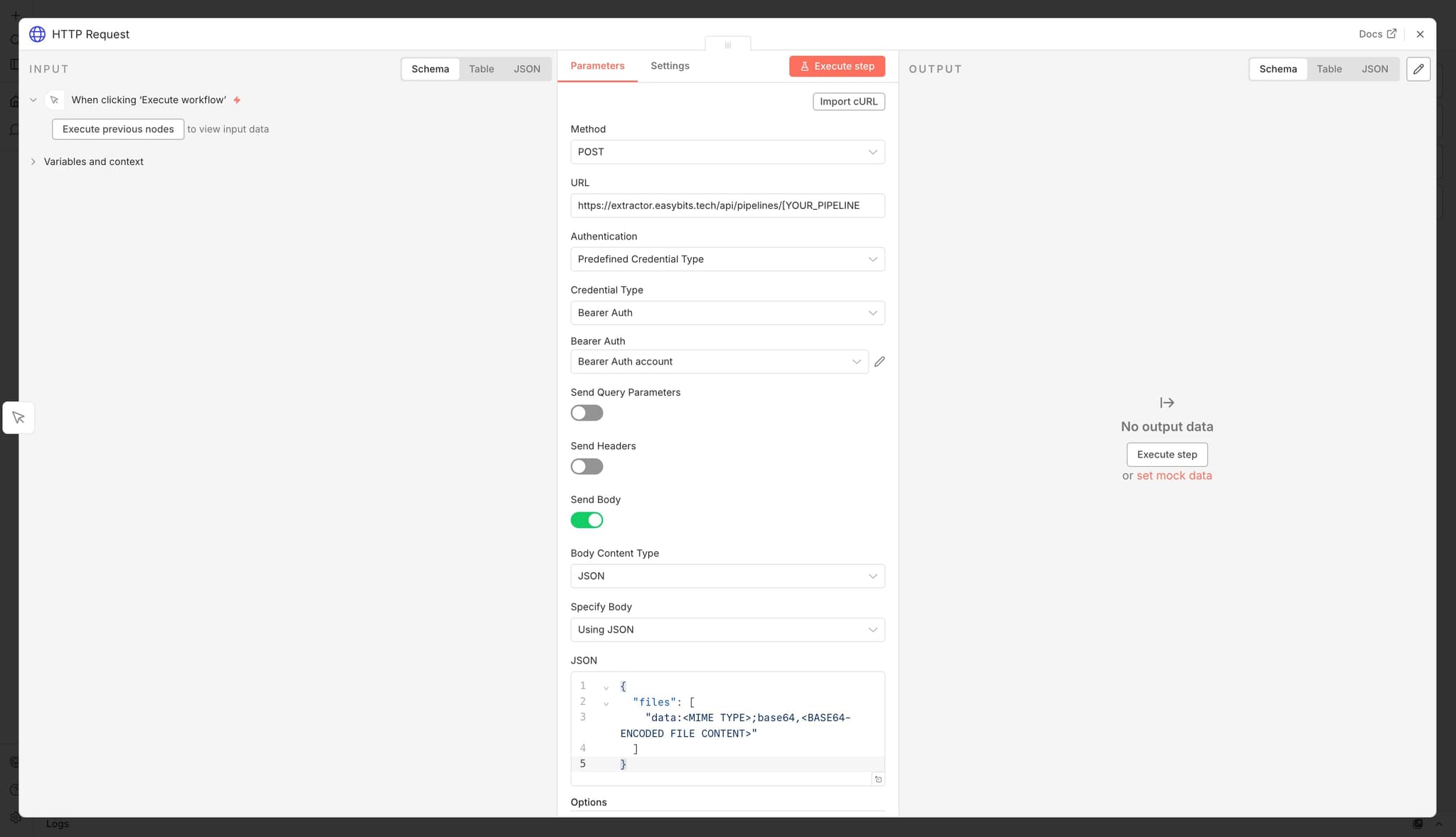Select the pointer cursor icon on the canvas edge

(18, 417)
